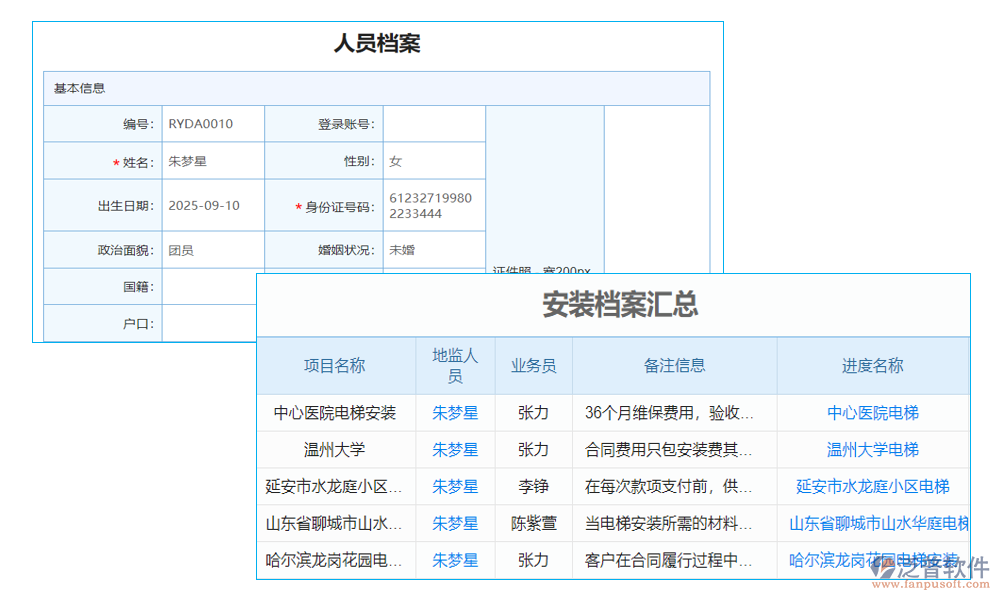Open 延安市水龙庭小区电梯 progress link
Image resolution: width=1000 pixels, height=600 pixels.
point(872,486)
